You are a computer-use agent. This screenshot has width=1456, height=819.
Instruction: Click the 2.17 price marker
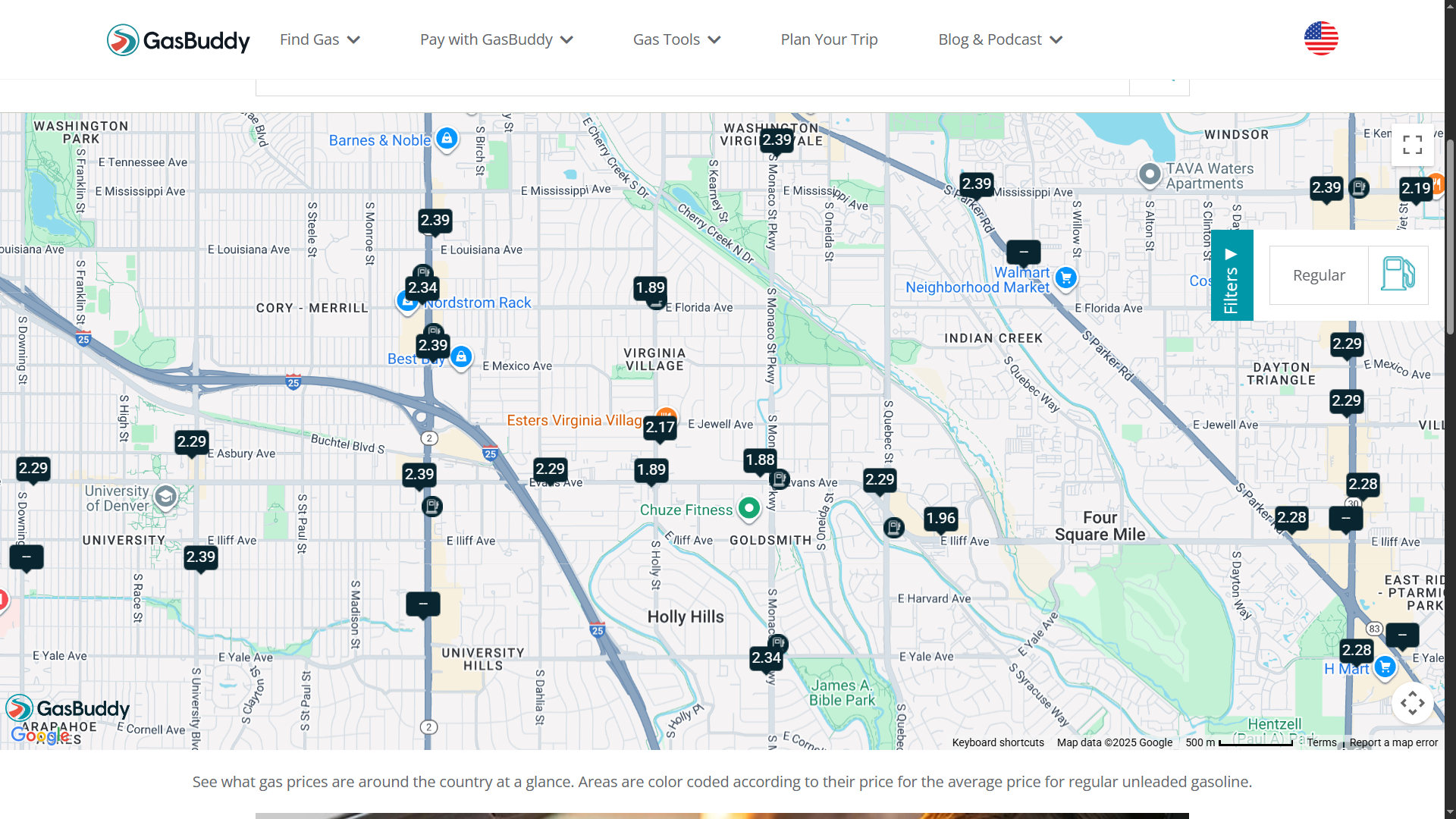pos(660,428)
